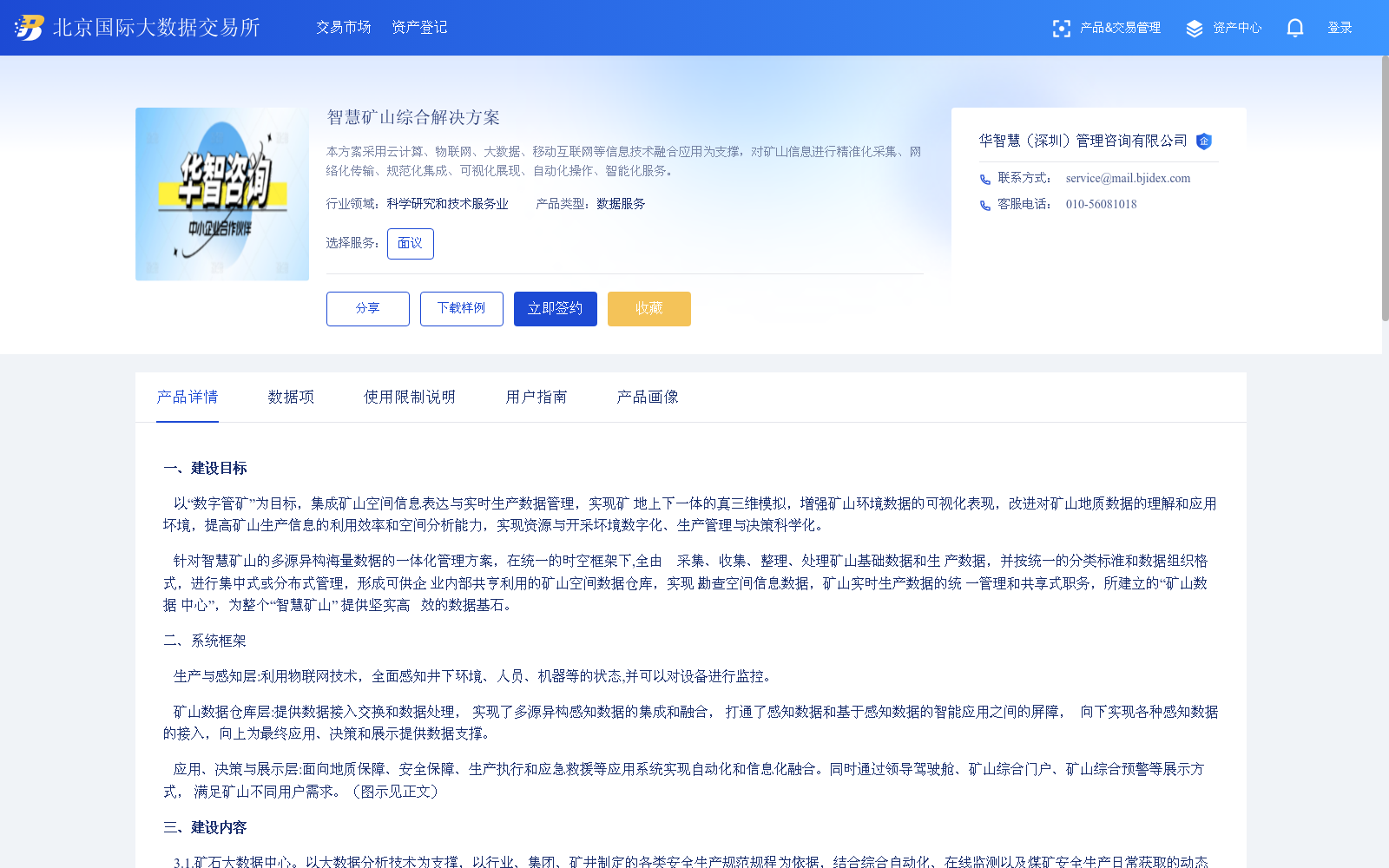
Task: Click the 一、建设目标 heading
Action: (205, 469)
